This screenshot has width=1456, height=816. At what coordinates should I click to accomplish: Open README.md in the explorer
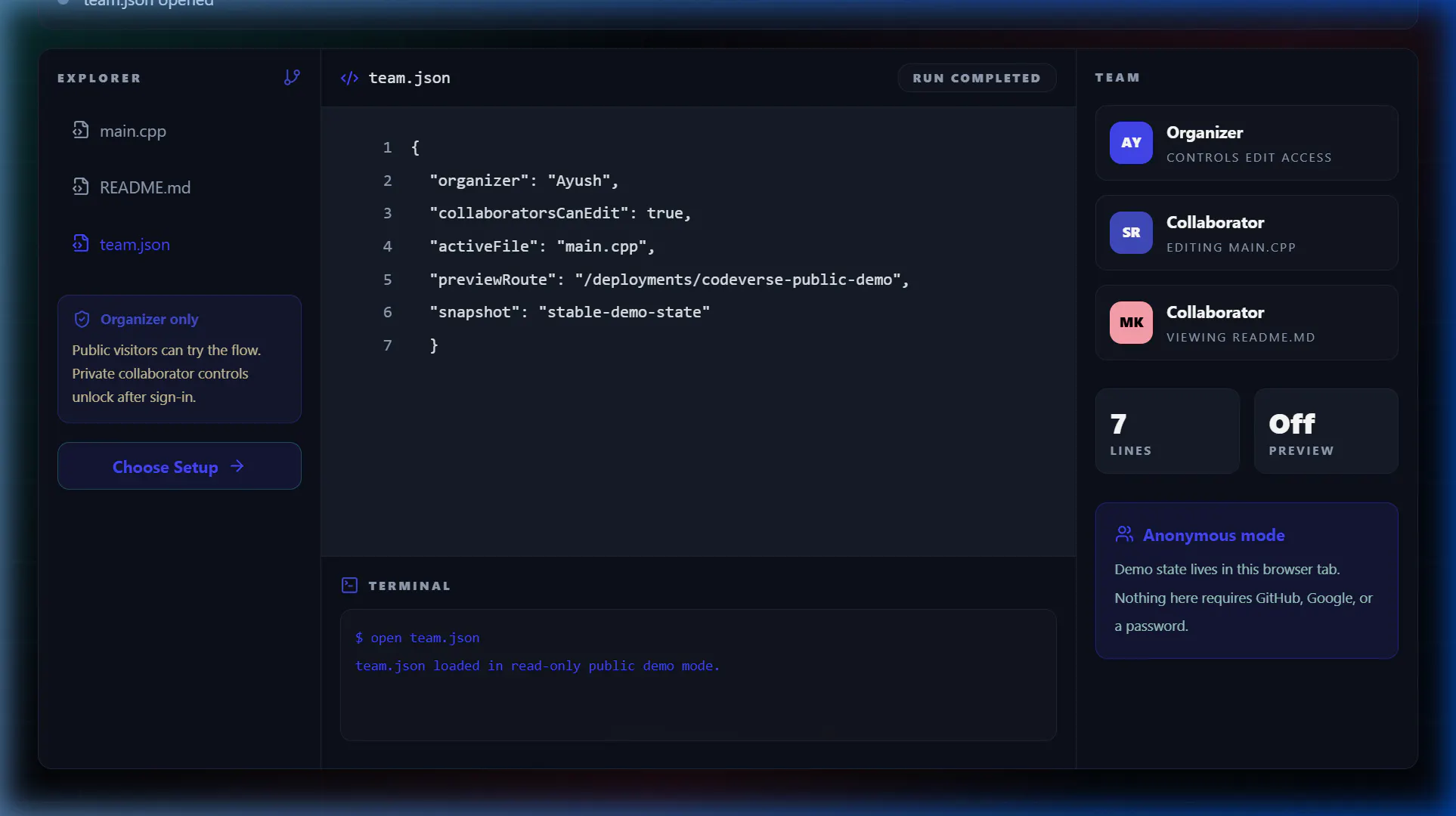click(x=179, y=187)
